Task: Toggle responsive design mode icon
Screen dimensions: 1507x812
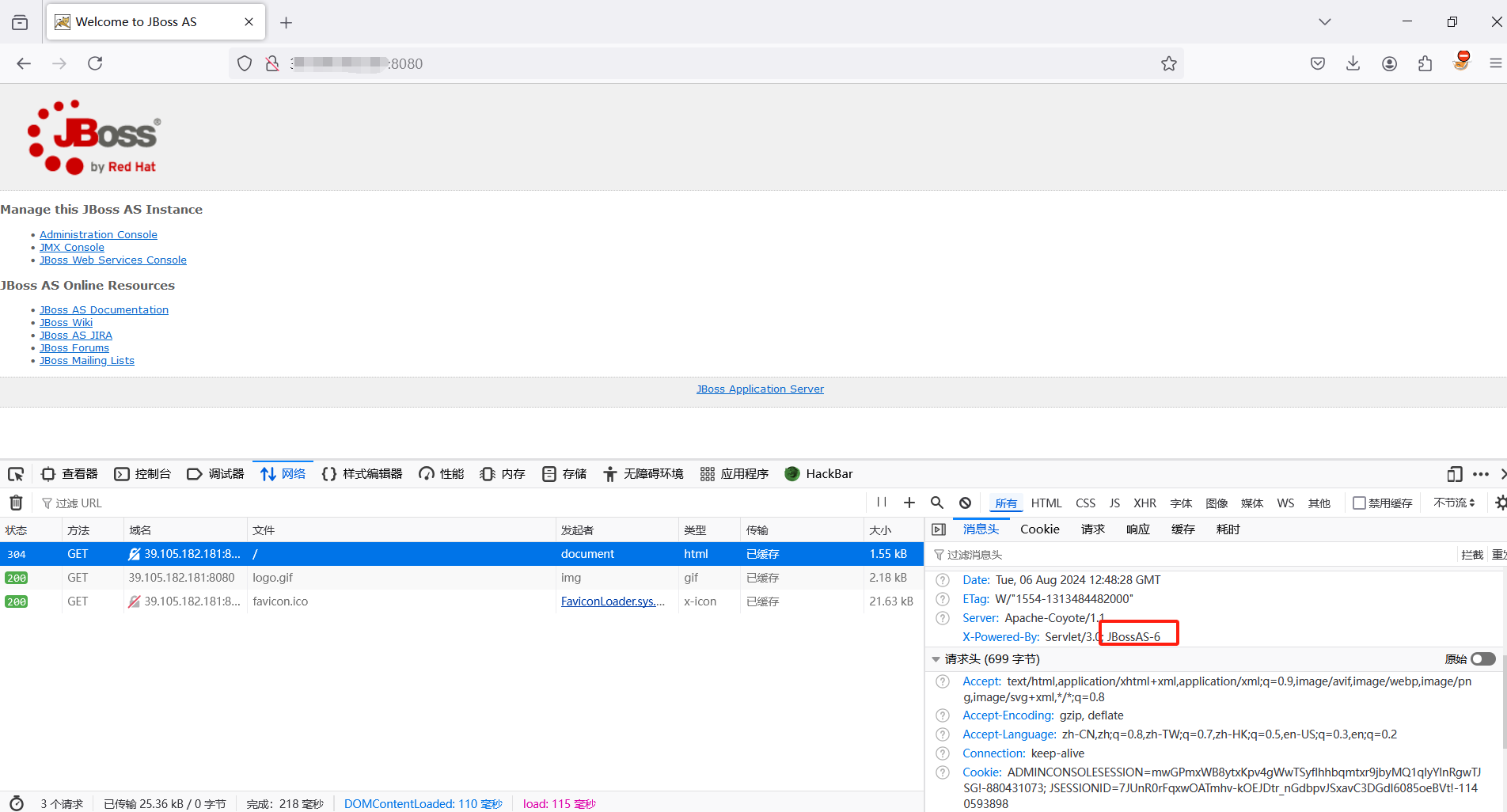Action: 1455,473
